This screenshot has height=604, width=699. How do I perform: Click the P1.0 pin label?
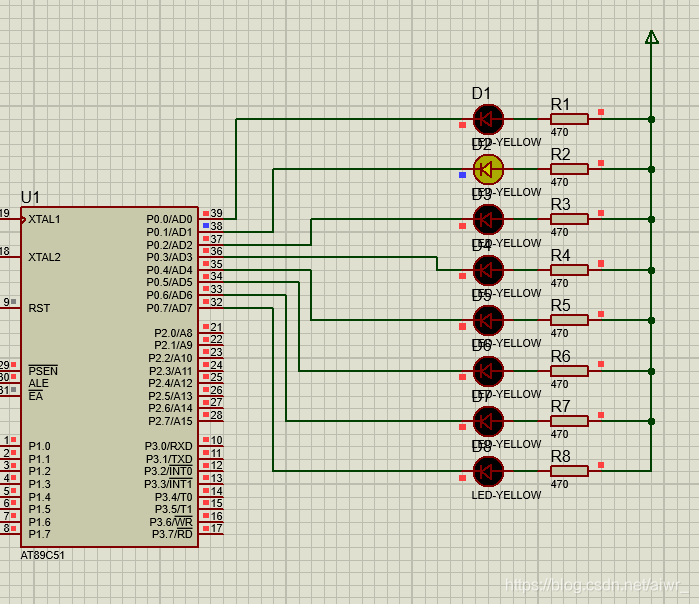[39, 446]
